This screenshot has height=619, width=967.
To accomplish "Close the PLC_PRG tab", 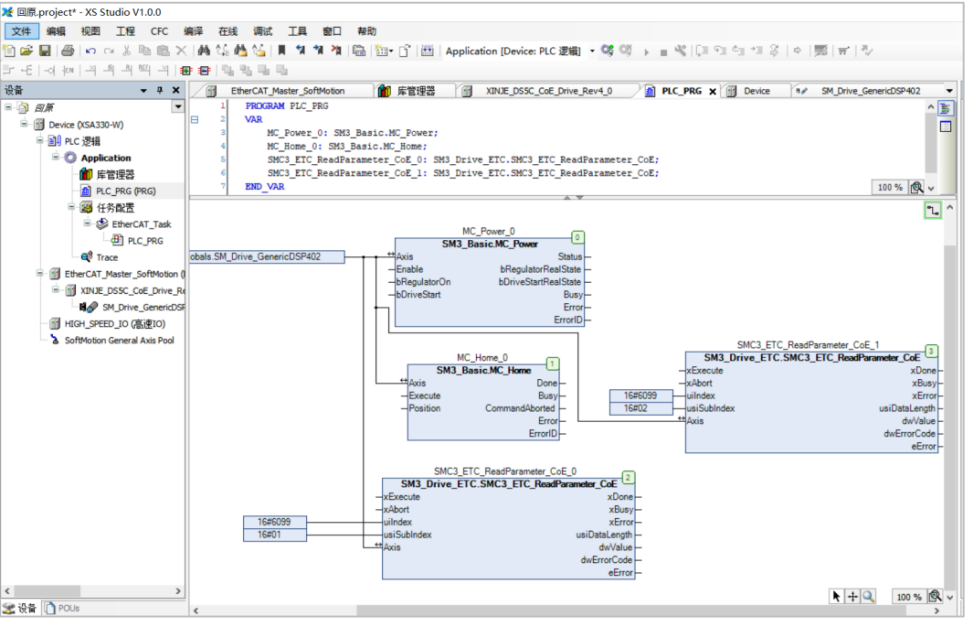I will click(712, 91).
